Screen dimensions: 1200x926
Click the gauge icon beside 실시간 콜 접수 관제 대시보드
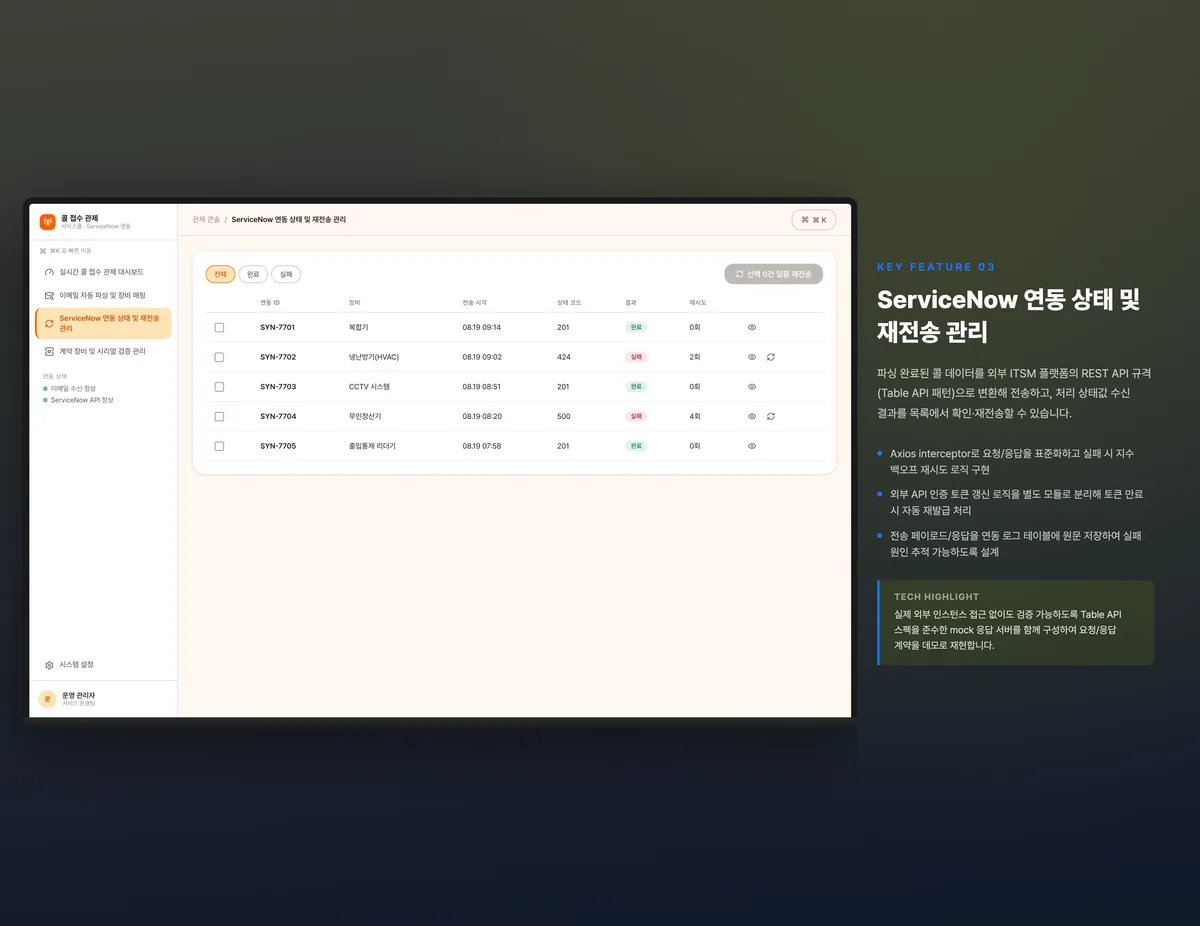pyautogui.click(x=49, y=272)
